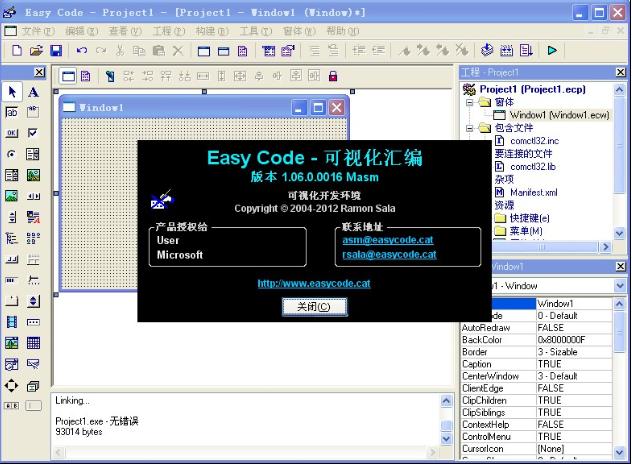The image size is (632, 465).
Task: Select comctl32.inc in project tree
Action: point(534,141)
